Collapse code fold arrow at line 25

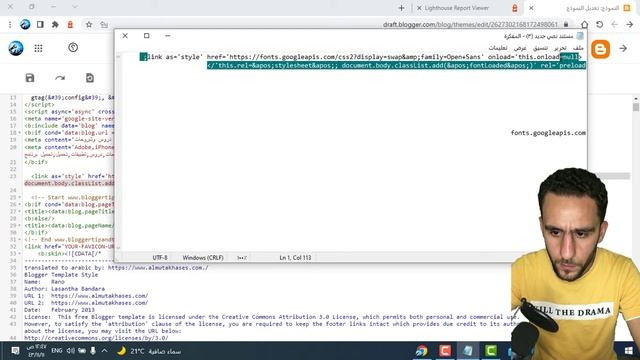click(x=20, y=197)
